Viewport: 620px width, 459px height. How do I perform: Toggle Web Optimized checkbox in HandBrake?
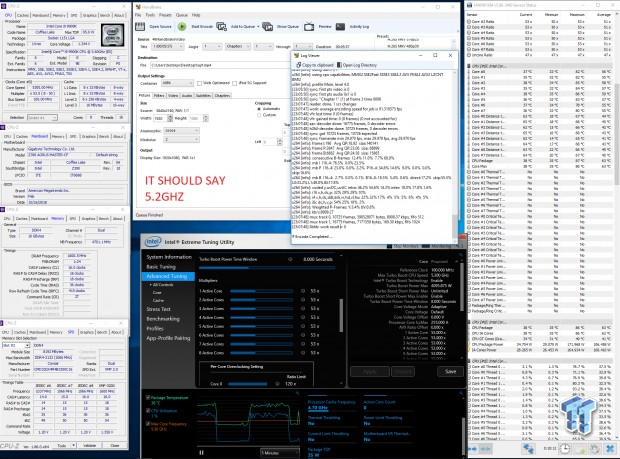click(199, 83)
